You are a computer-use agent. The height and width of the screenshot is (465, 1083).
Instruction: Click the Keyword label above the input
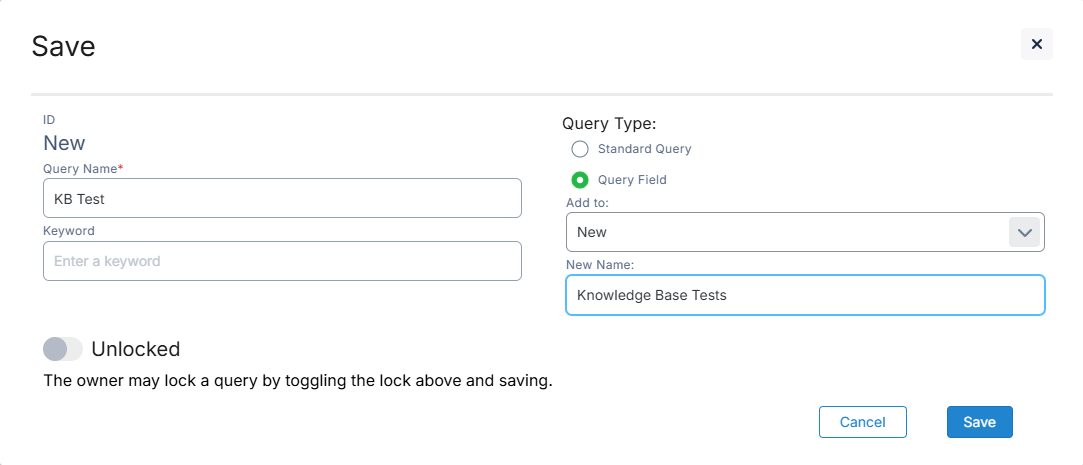click(x=69, y=231)
